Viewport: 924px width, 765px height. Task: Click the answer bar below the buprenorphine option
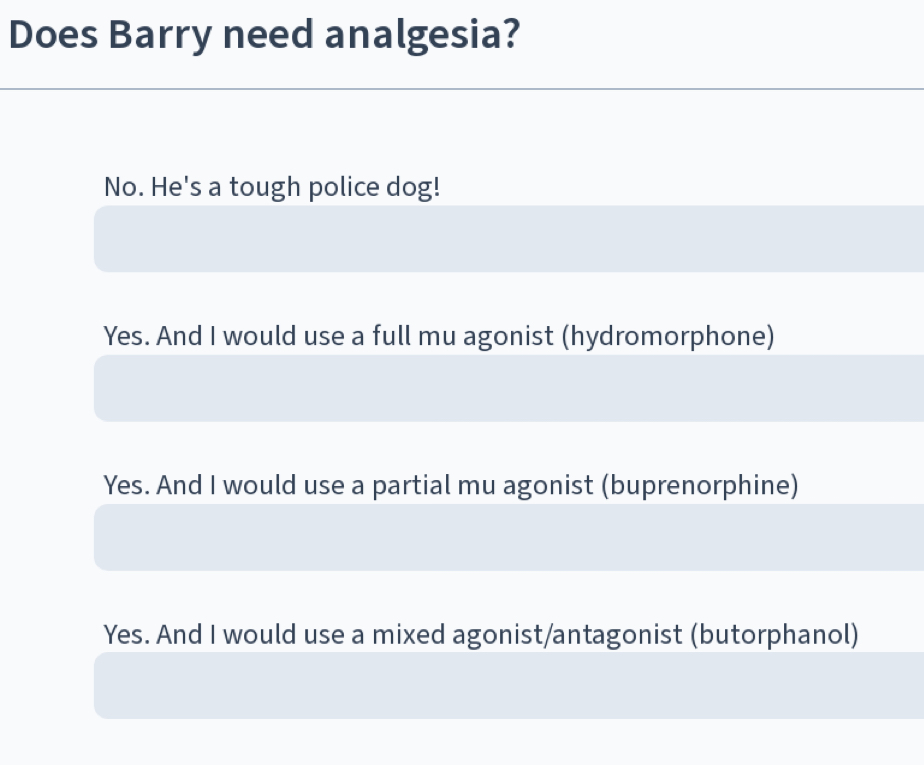click(x=508, y=537)
